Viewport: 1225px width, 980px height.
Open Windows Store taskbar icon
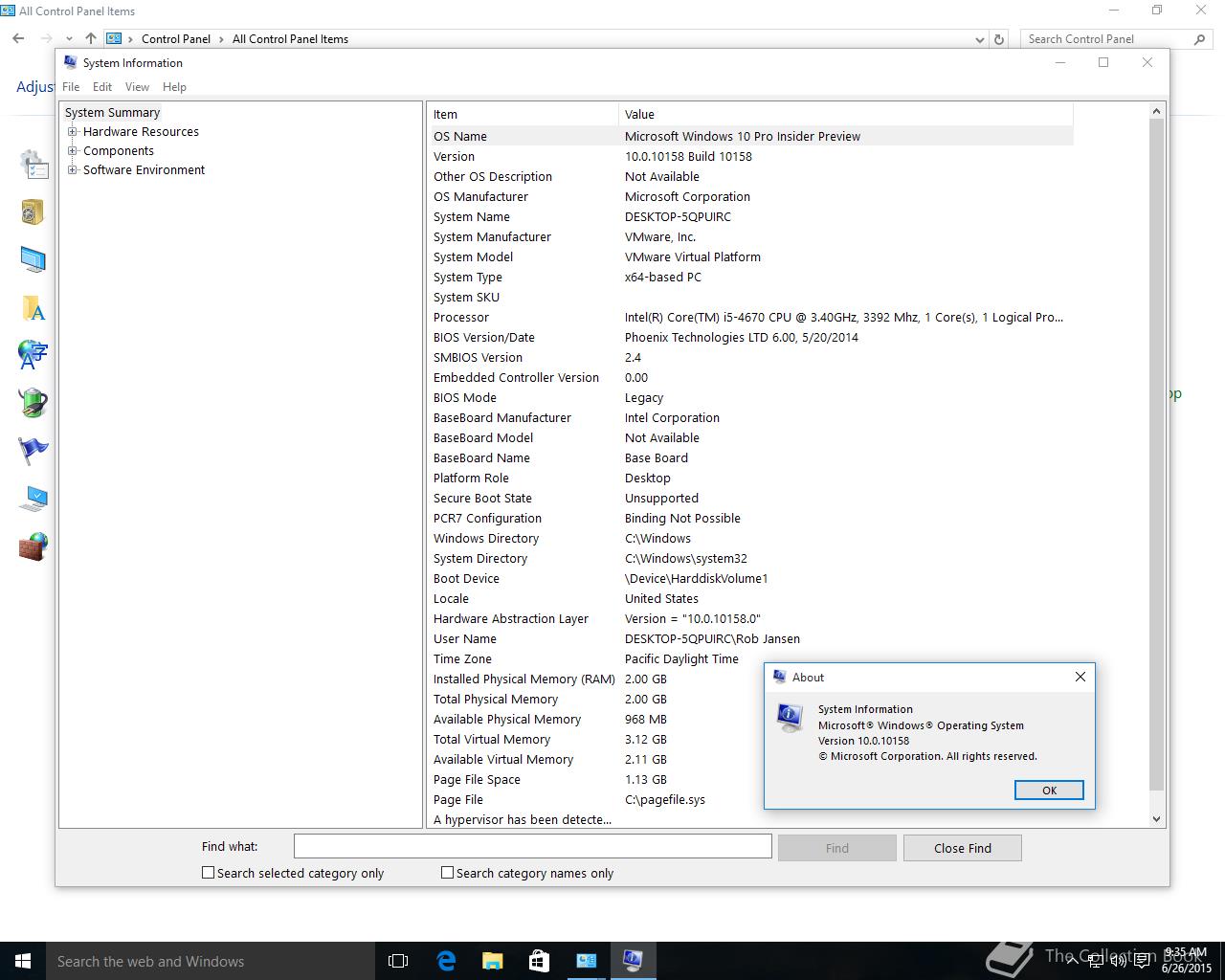tap(539, 961)
